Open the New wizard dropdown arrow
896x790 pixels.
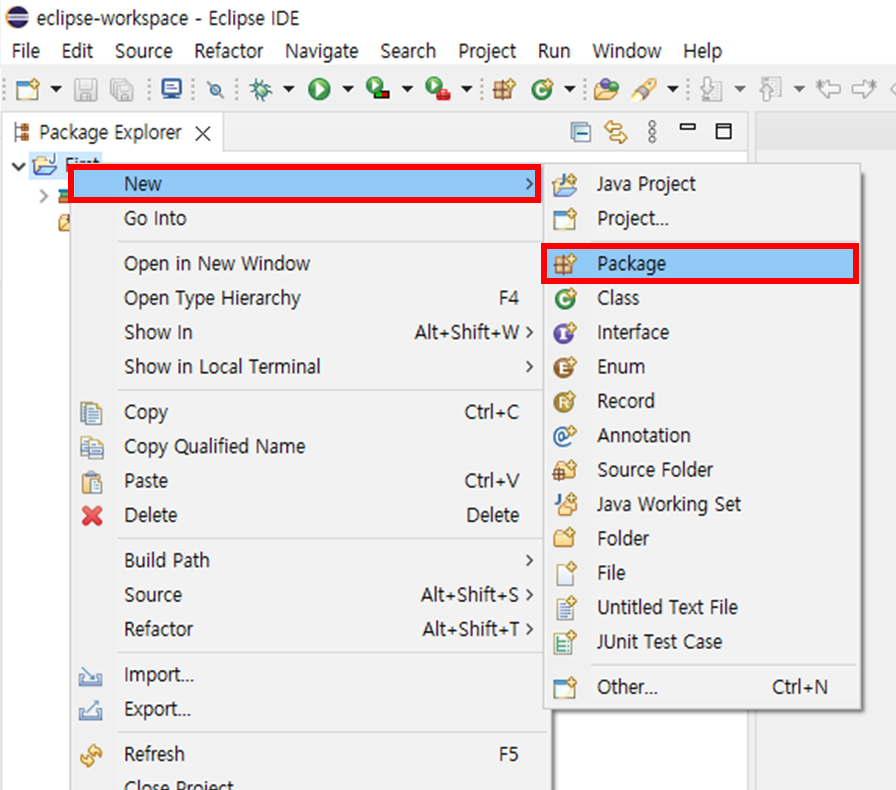[56, 89]
